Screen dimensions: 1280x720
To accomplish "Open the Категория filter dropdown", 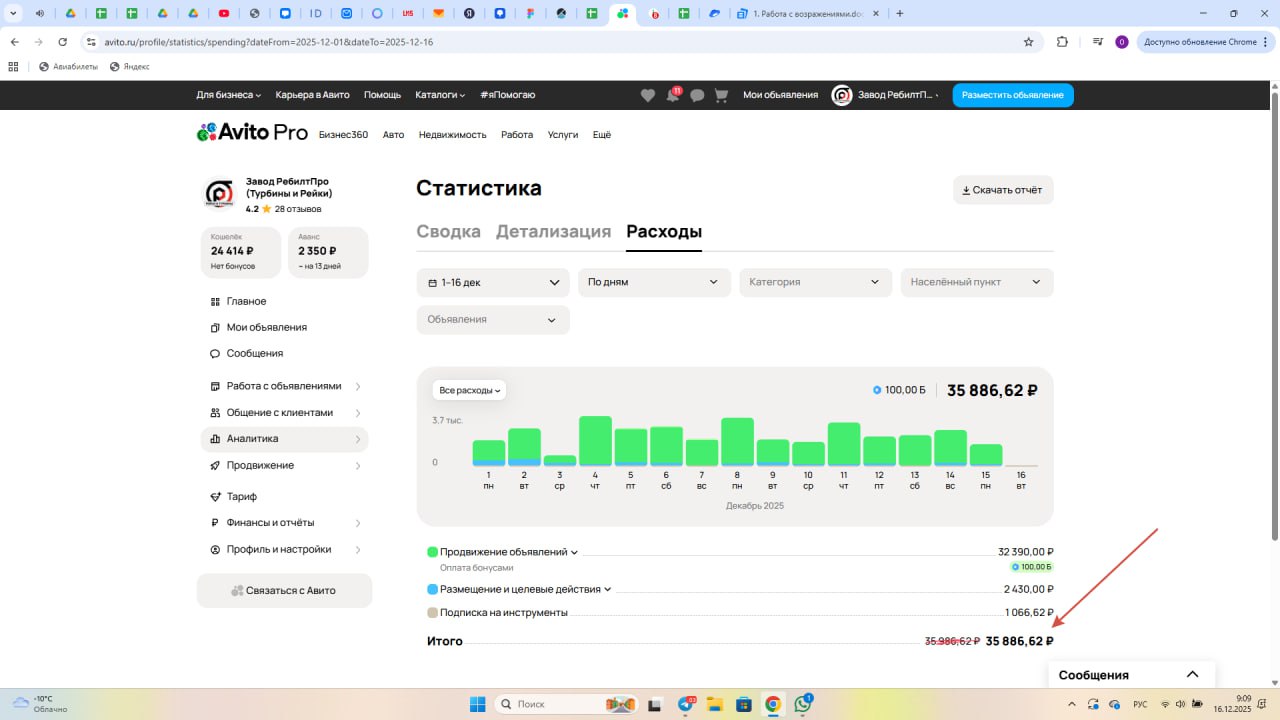I will 815,282.
